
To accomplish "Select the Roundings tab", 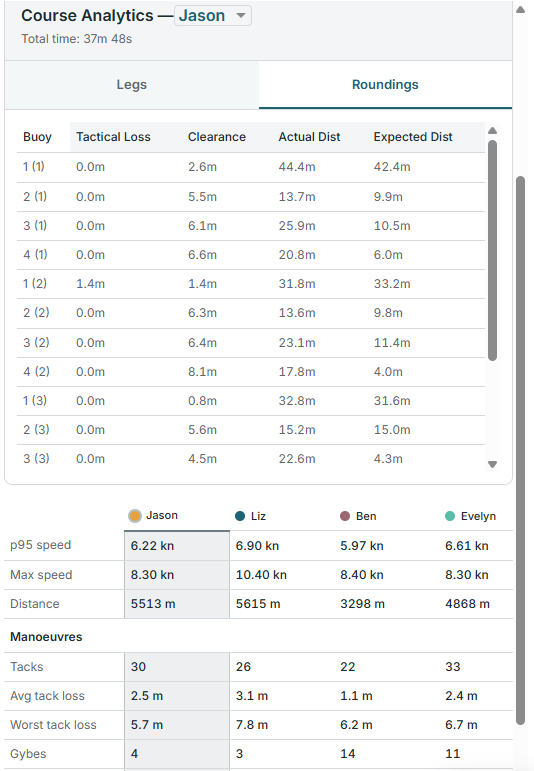I will click(386, 85).
